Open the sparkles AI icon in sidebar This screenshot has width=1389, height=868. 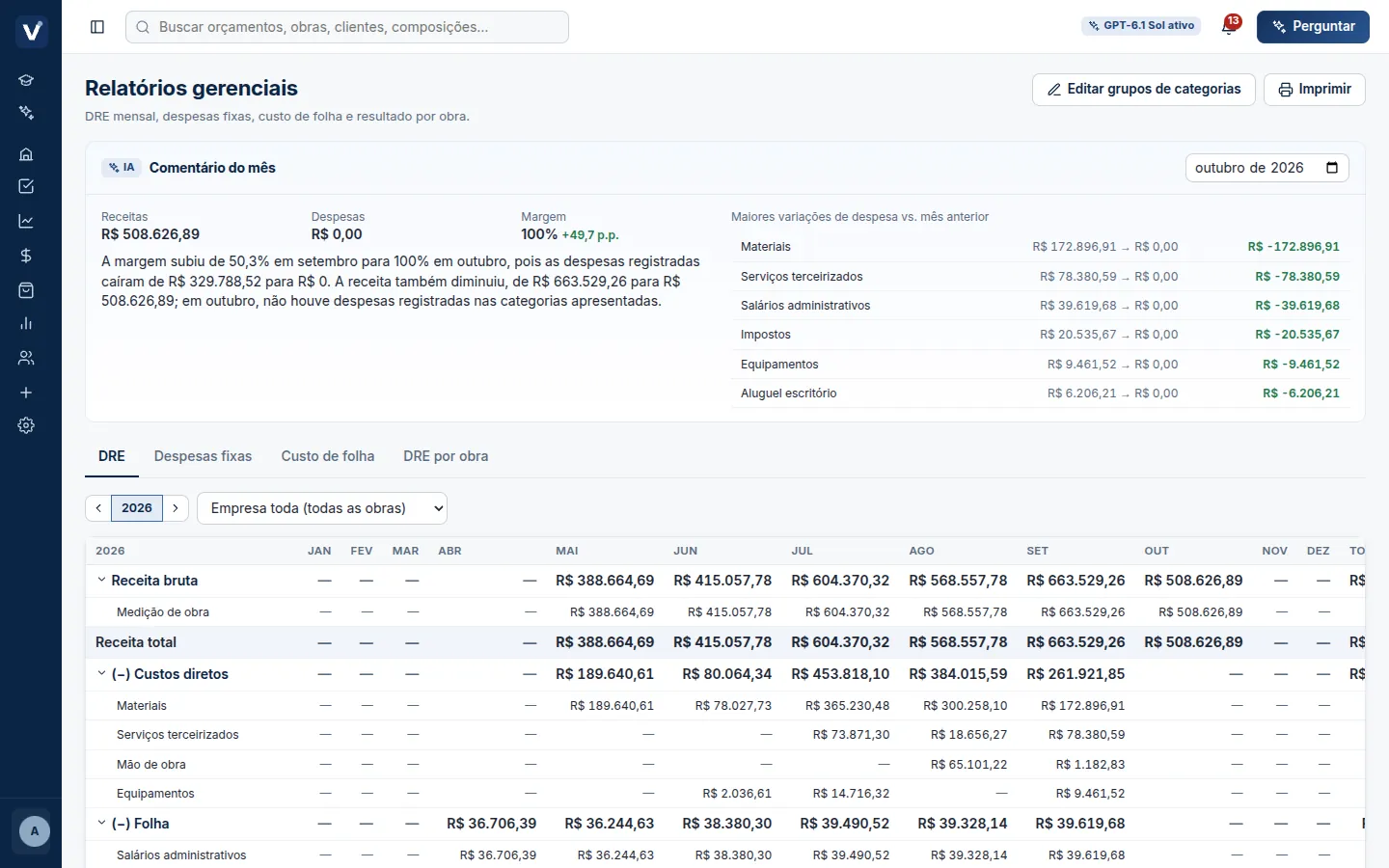(26, 113)
